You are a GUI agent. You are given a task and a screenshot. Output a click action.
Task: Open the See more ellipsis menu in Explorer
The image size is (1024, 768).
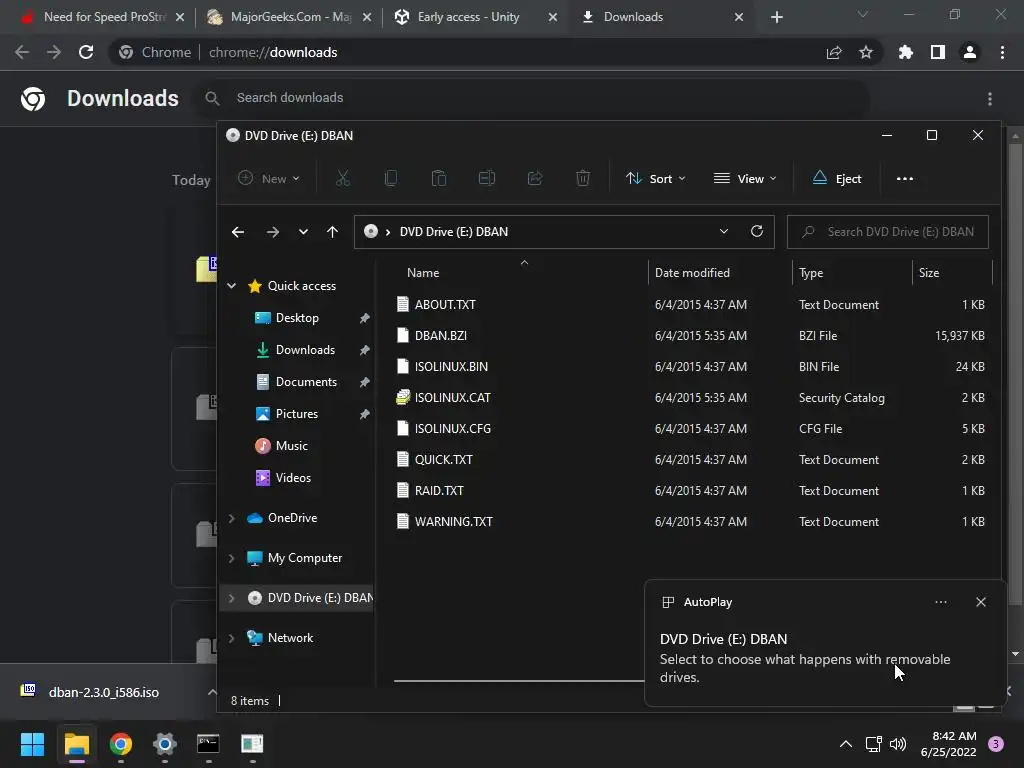[904, 178]
